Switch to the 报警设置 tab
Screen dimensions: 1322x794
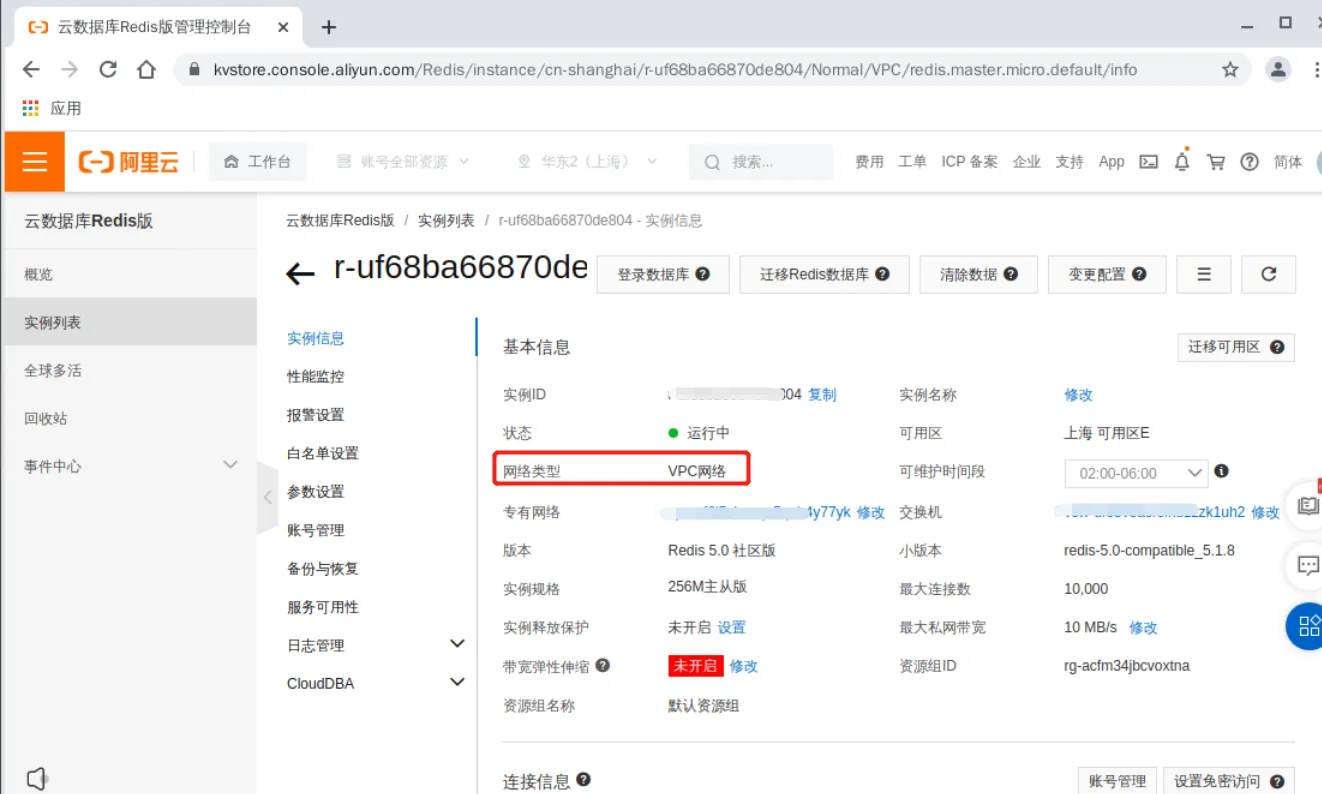tap(316, 415)
